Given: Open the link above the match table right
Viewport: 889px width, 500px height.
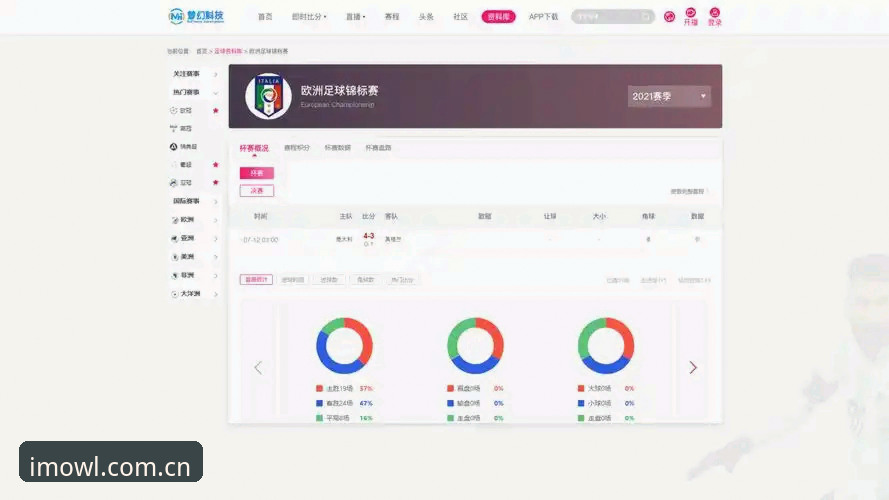Looking at the screenshot, I should 688,192.
